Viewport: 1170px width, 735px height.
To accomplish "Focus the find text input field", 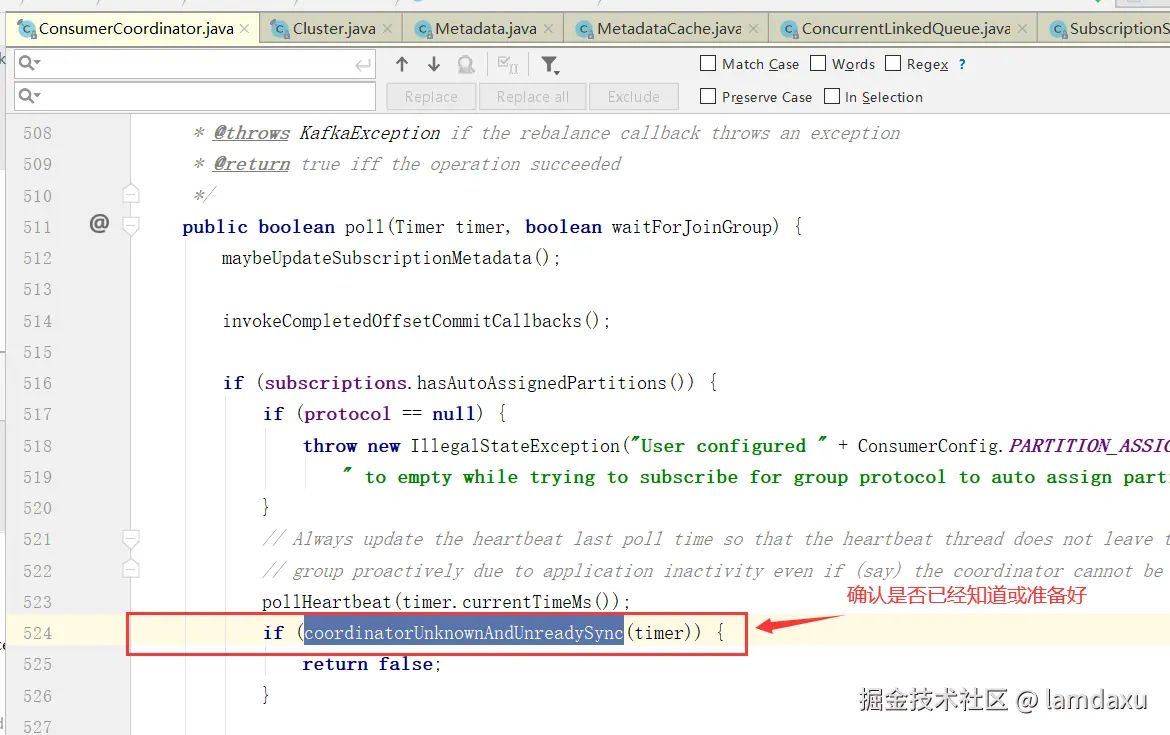I will pyautogui.click(x=195, y=64).
